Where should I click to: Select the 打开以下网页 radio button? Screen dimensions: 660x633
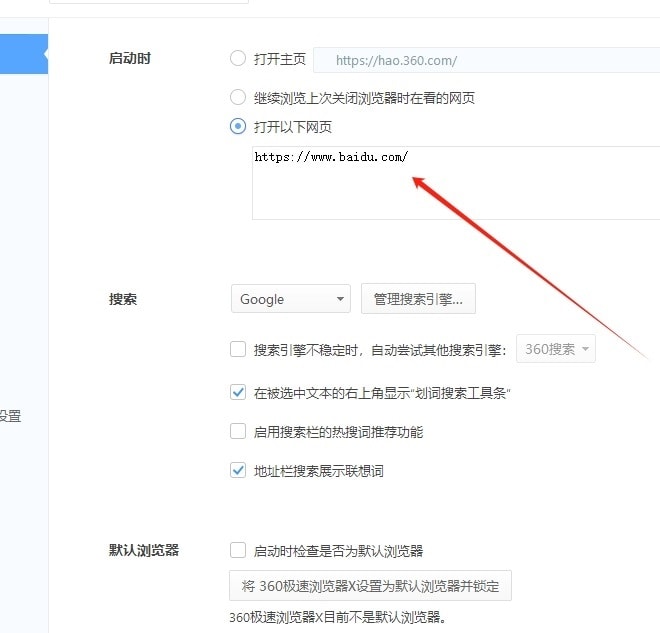point(238,126)
